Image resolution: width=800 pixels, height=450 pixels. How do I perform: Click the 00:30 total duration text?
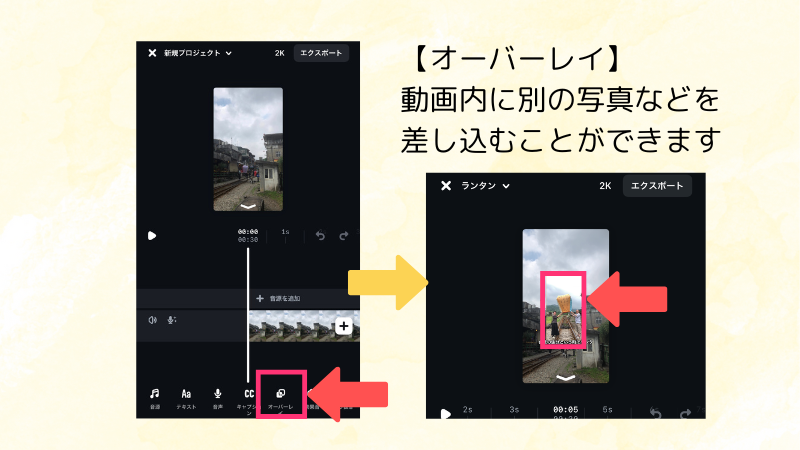(x=248, y=240)
